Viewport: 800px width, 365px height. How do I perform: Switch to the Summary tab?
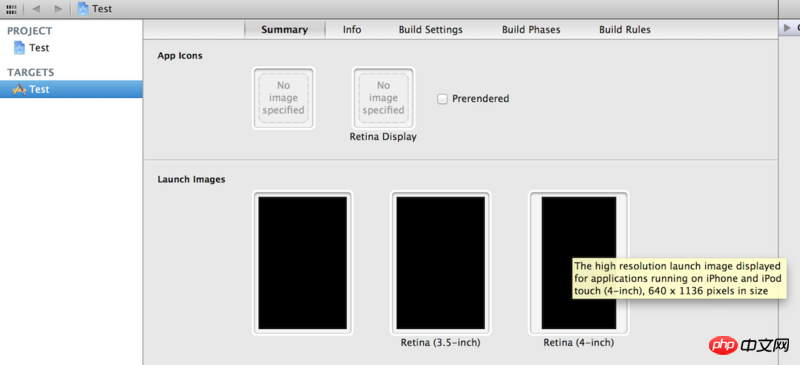pos(285,30)
